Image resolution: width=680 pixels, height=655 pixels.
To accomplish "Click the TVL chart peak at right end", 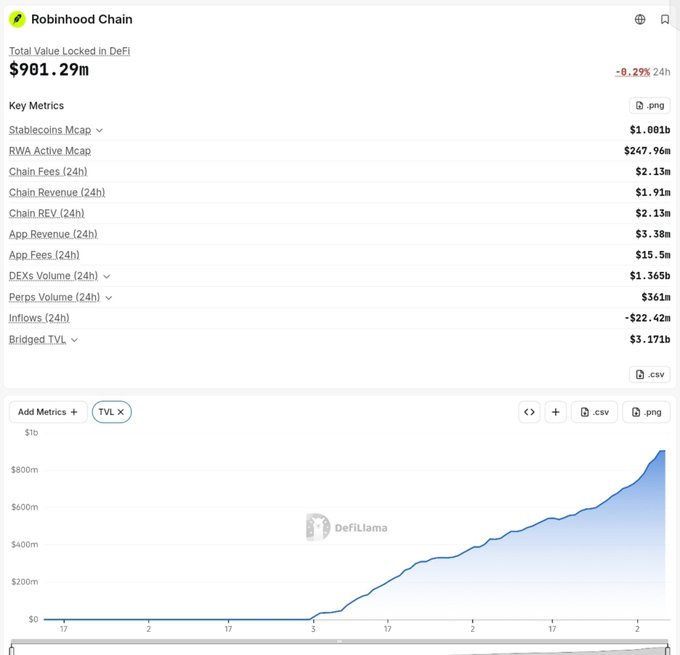I will click(663, 451).
